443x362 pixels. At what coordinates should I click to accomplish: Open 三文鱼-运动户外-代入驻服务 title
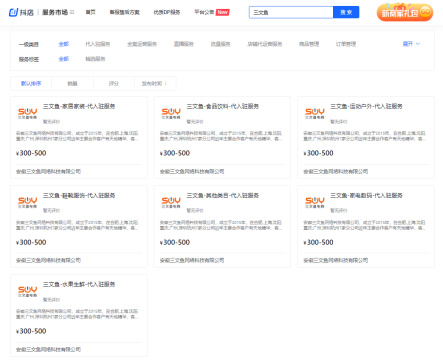pyautogui.click(x=366, y=106)
